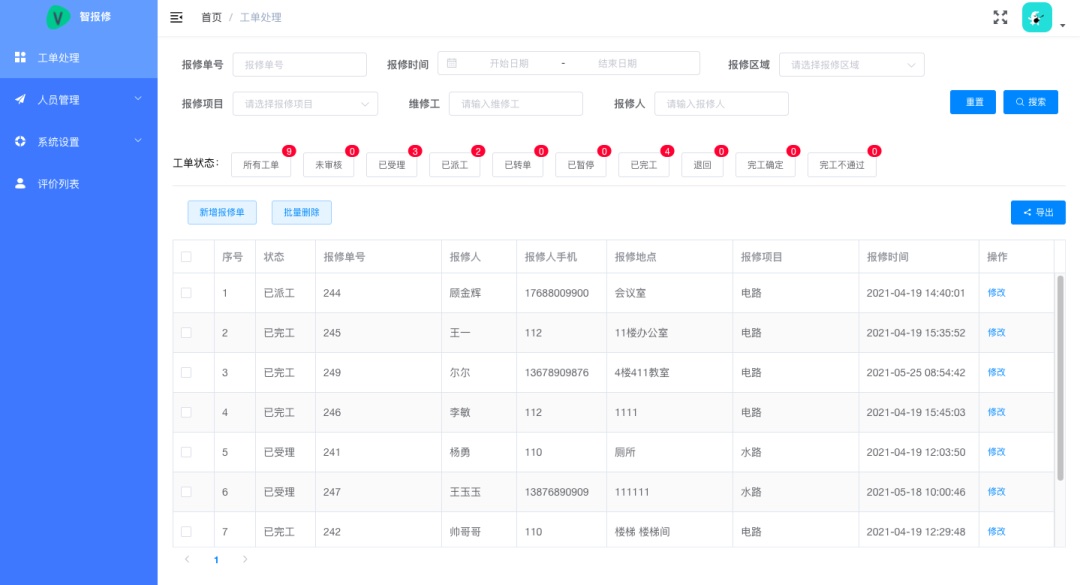Image resolution: width=1080 pixels, height=585 pixels.
Task: Click the 评价列表 person icon
Action: [x=20, y=184]
